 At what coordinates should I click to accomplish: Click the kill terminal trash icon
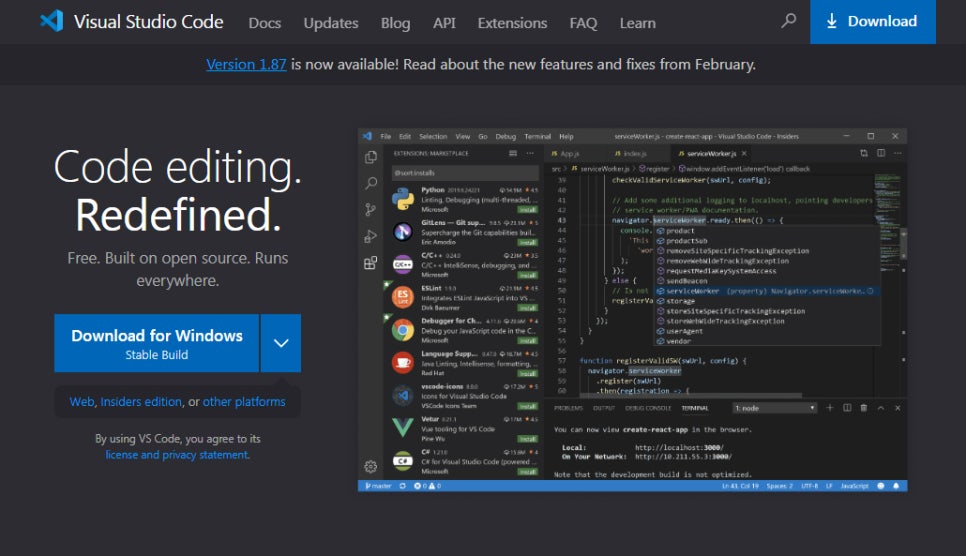864,407
